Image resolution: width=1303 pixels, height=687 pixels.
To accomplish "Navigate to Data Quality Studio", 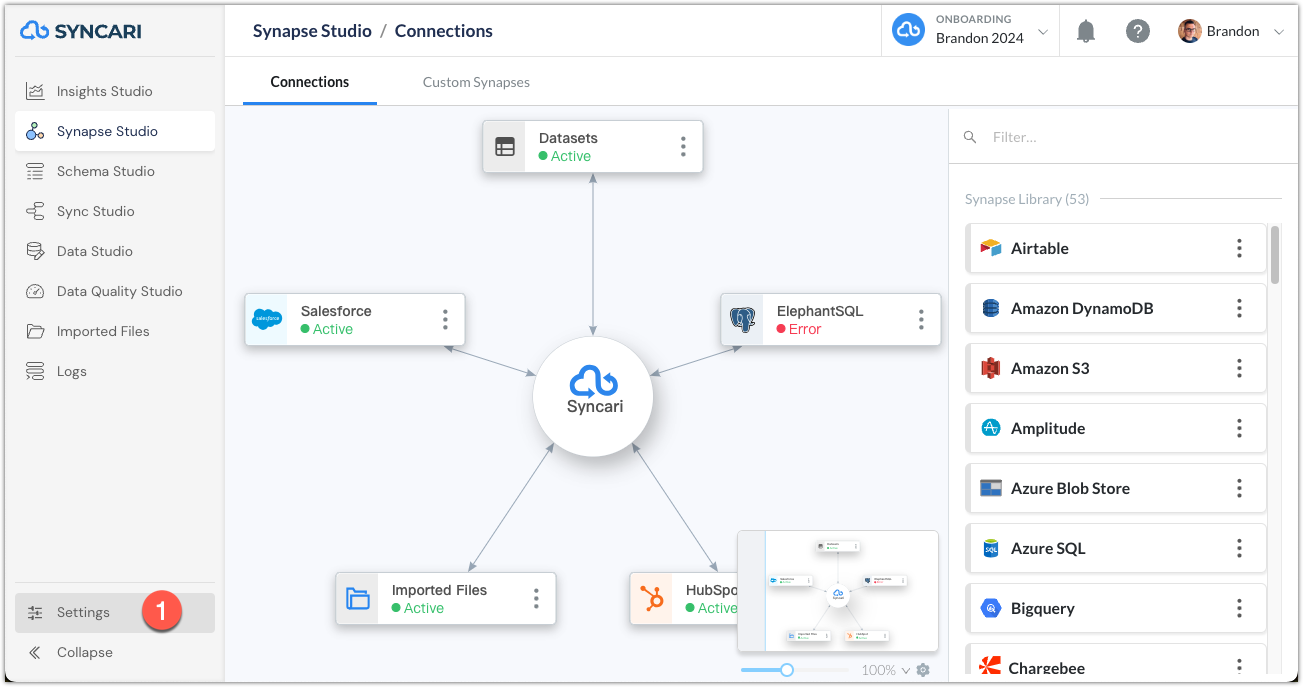I will point(115,291).
